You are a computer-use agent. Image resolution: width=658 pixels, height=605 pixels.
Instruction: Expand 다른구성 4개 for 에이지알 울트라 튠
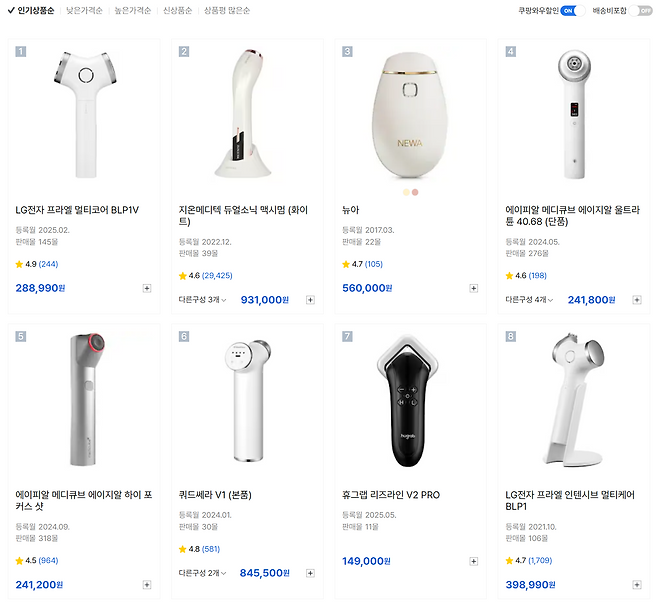(529, 300)
